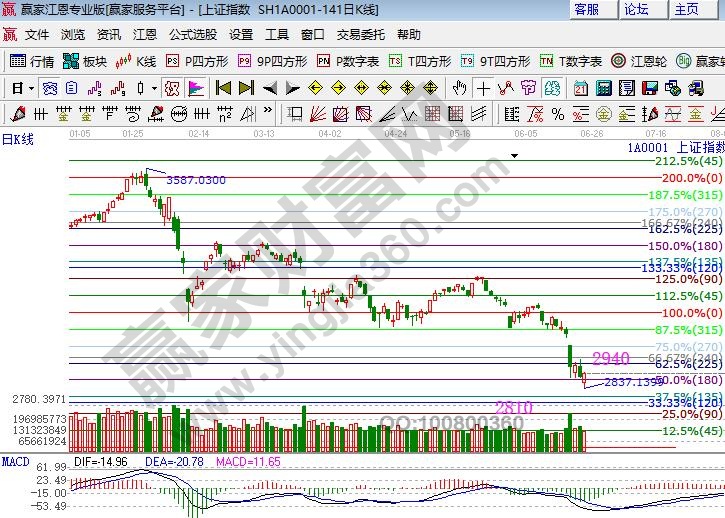This screenshot has height=518, width=725.
Task: Toggle the flag marker toolbar button
Action: click(x=196, y=88)
